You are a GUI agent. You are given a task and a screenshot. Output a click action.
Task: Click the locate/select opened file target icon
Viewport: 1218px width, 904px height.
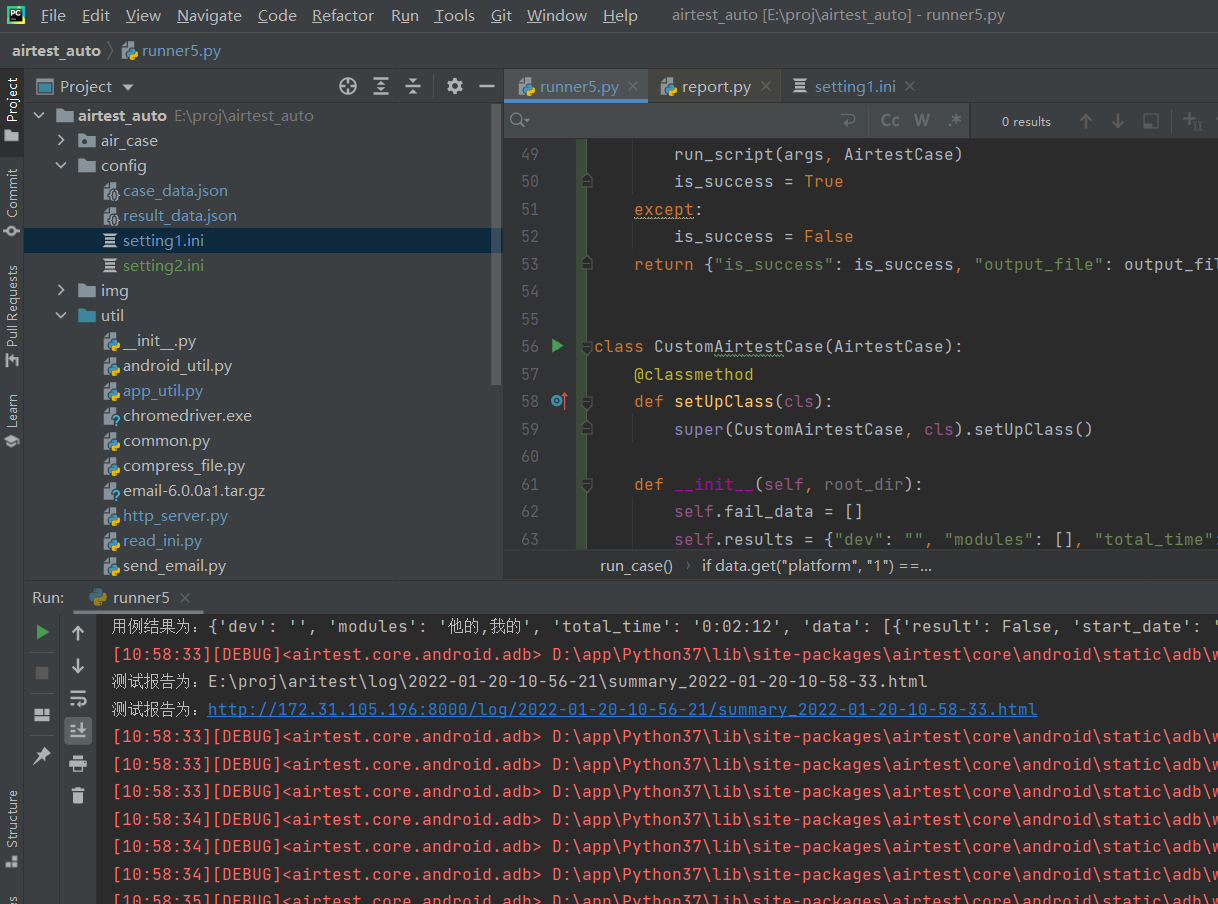(348, 86)
